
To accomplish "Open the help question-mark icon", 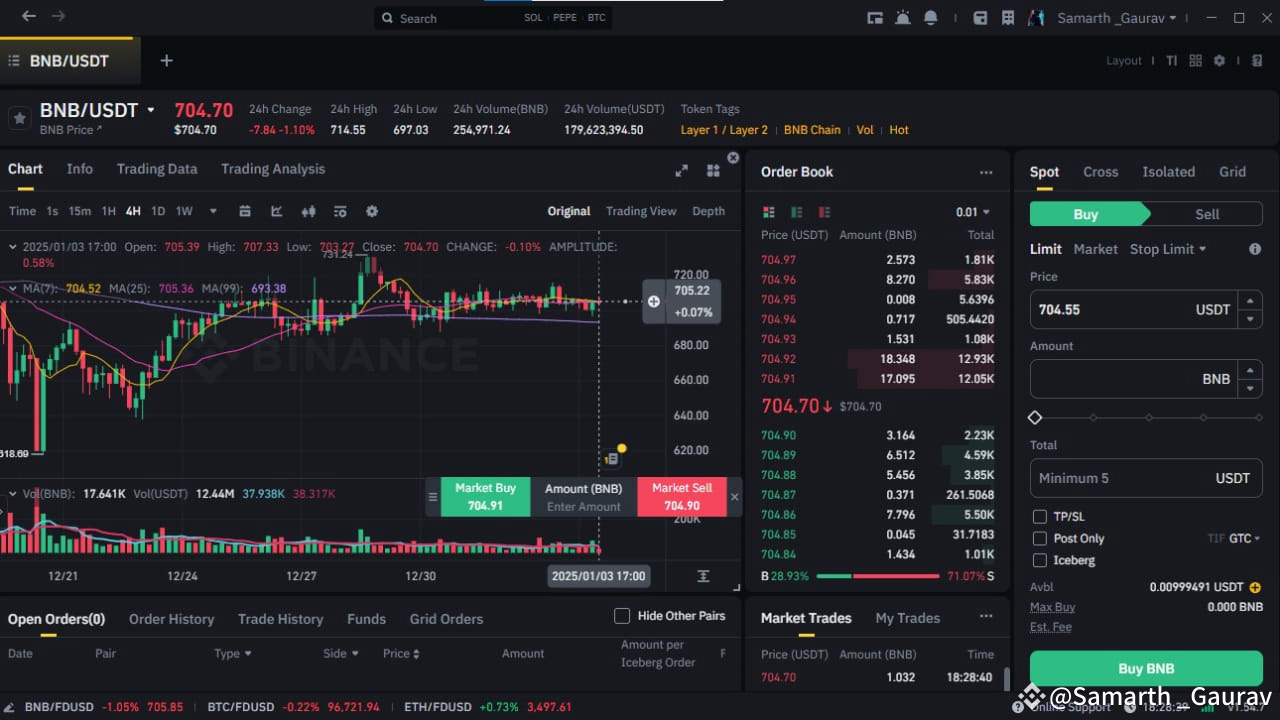I will tap(1257, 61).
